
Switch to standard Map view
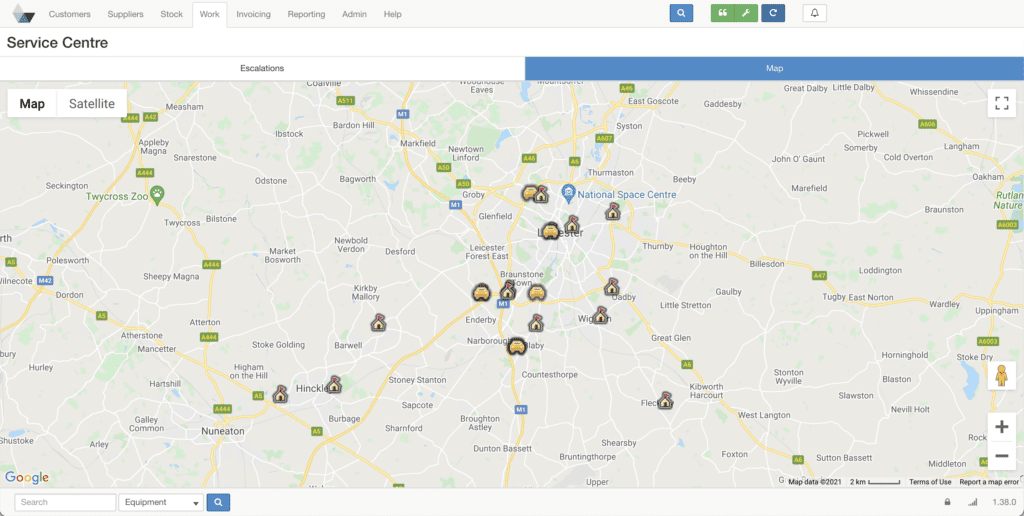point(32,103)
